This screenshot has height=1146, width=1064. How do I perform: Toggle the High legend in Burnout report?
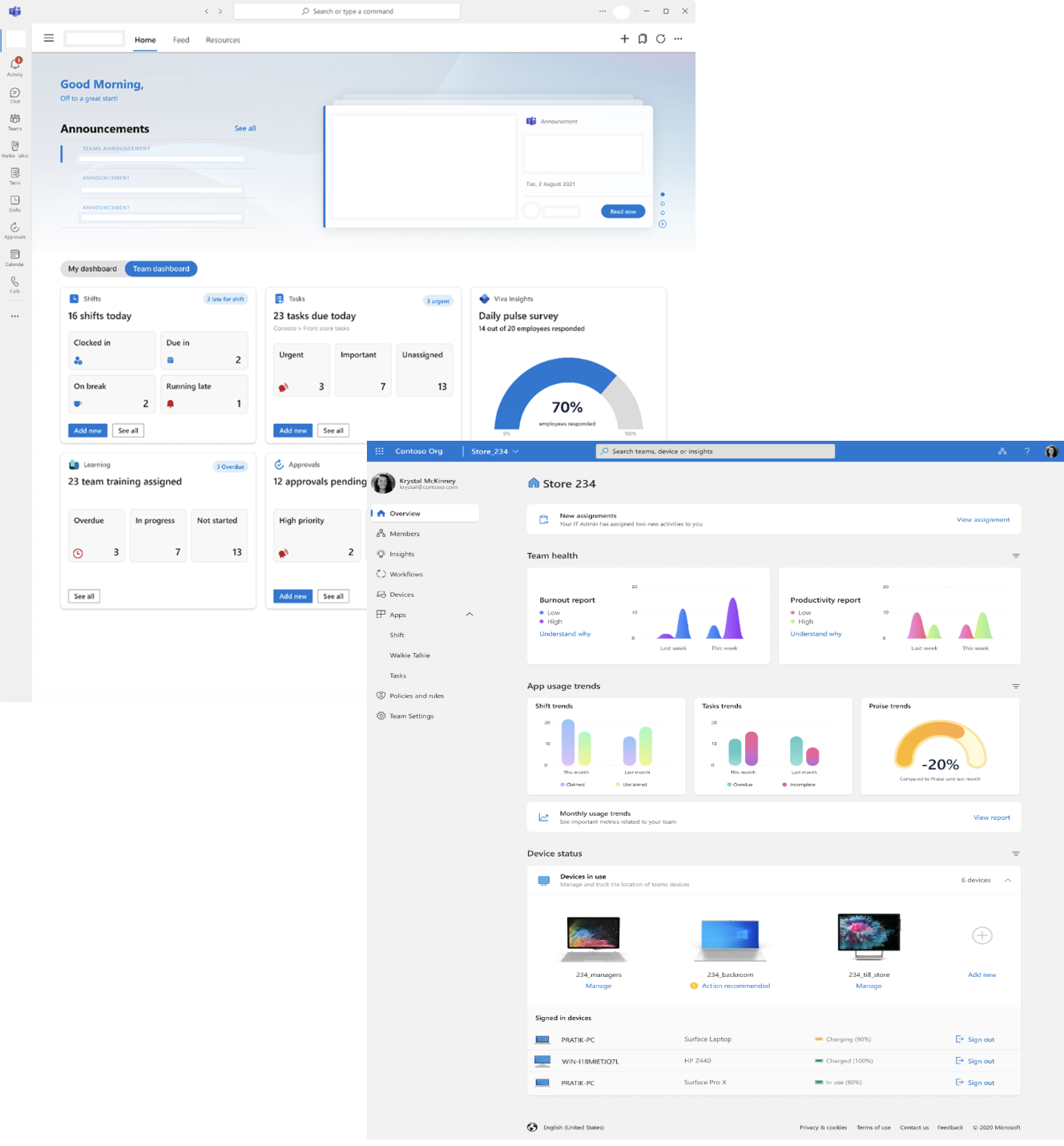(554, 621)
